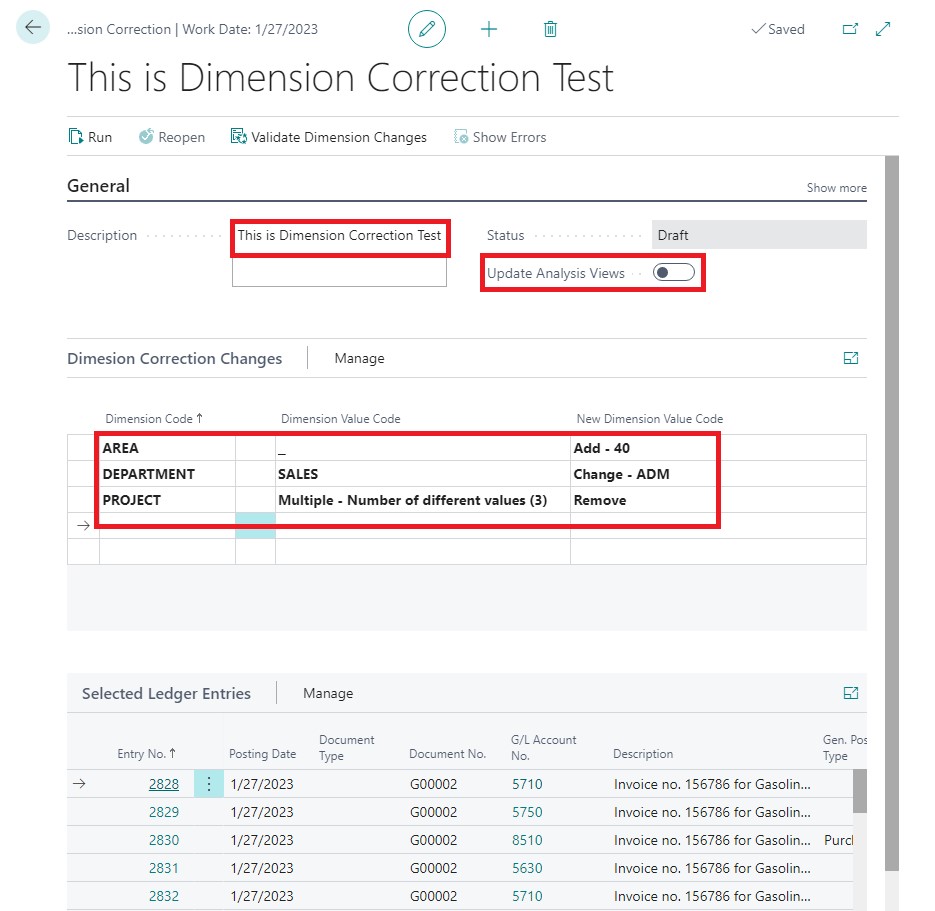Toggle the Update Analysis Views switch
Screen dimensions: 935x911
pyautogui.click(x=673, y=273)
